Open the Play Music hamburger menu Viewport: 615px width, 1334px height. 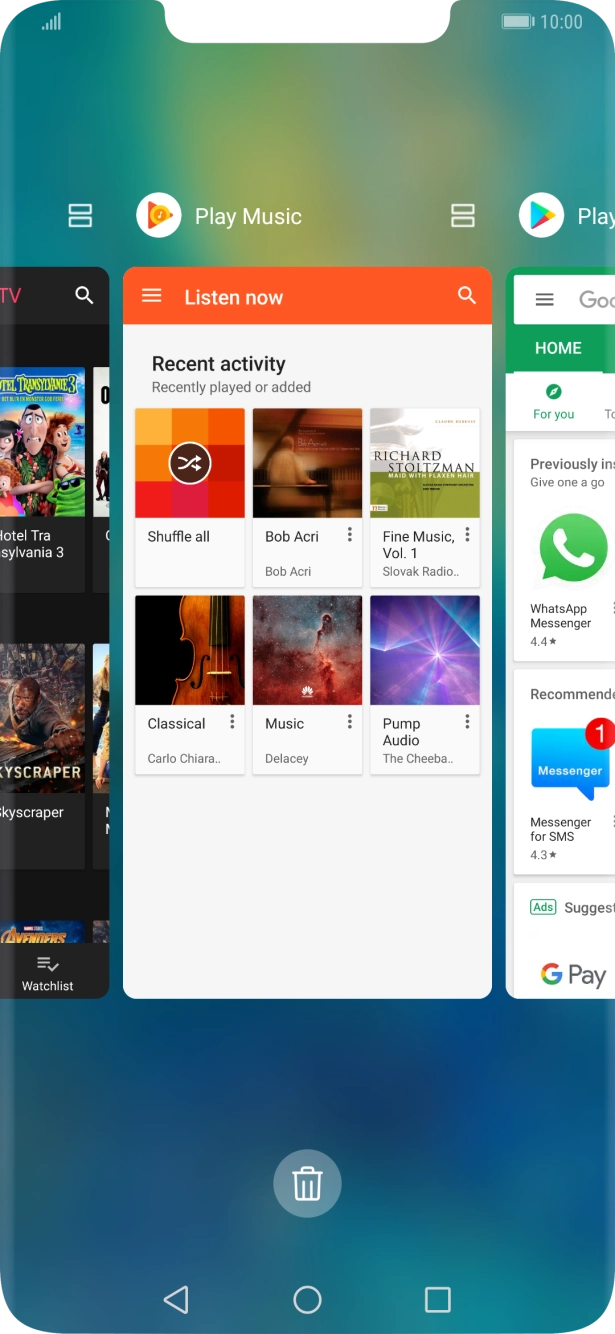click(x=151, y=296)
